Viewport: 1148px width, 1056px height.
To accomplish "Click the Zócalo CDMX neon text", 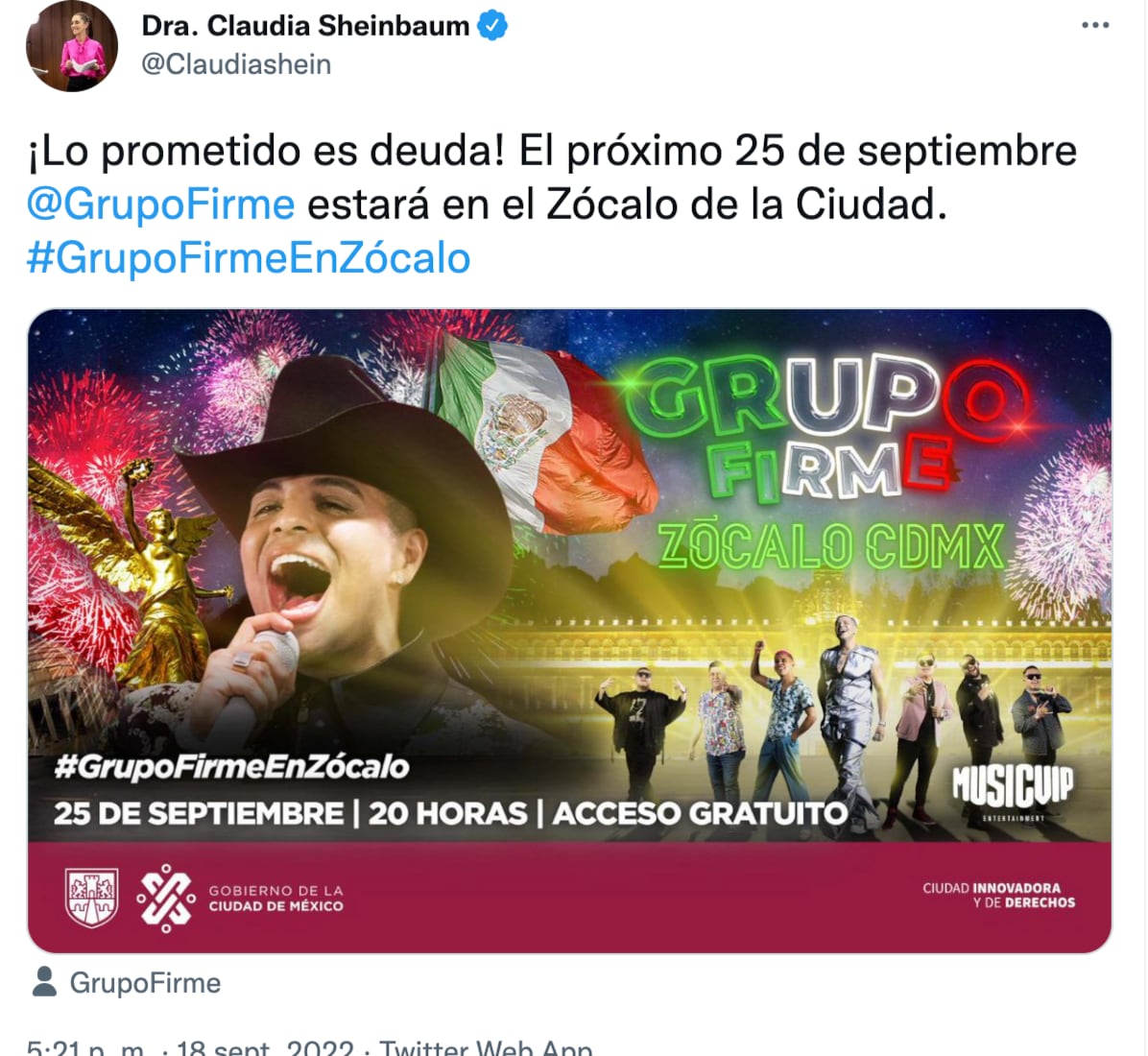I will tap(831, 546).
